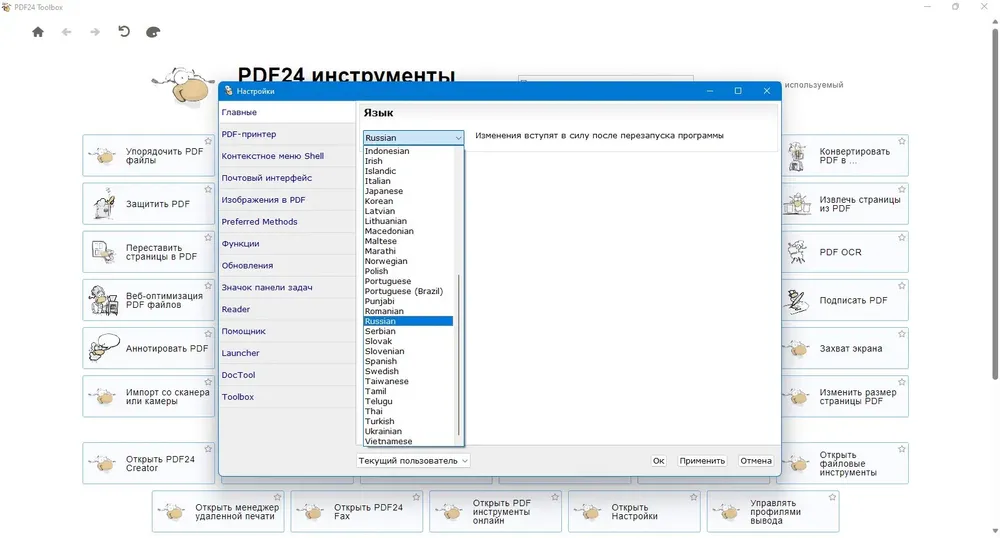
Task: Toggle favorite star on Захват экрана tile
Action: coord(901,334)
